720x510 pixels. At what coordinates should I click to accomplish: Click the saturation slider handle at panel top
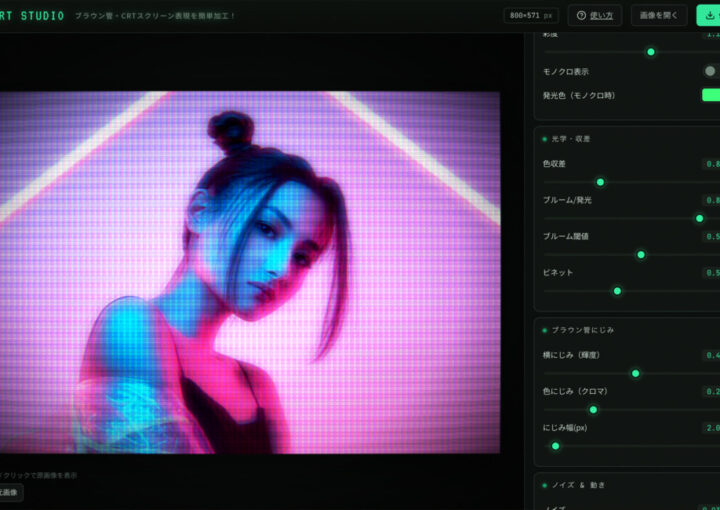point(651,52)
